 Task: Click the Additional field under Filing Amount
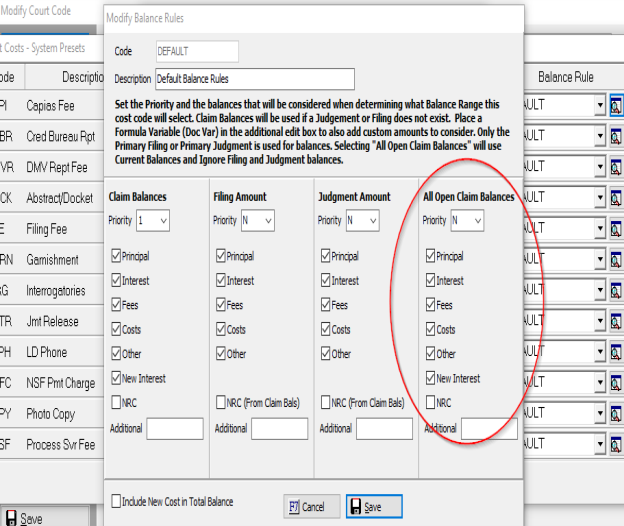point(279,429)
